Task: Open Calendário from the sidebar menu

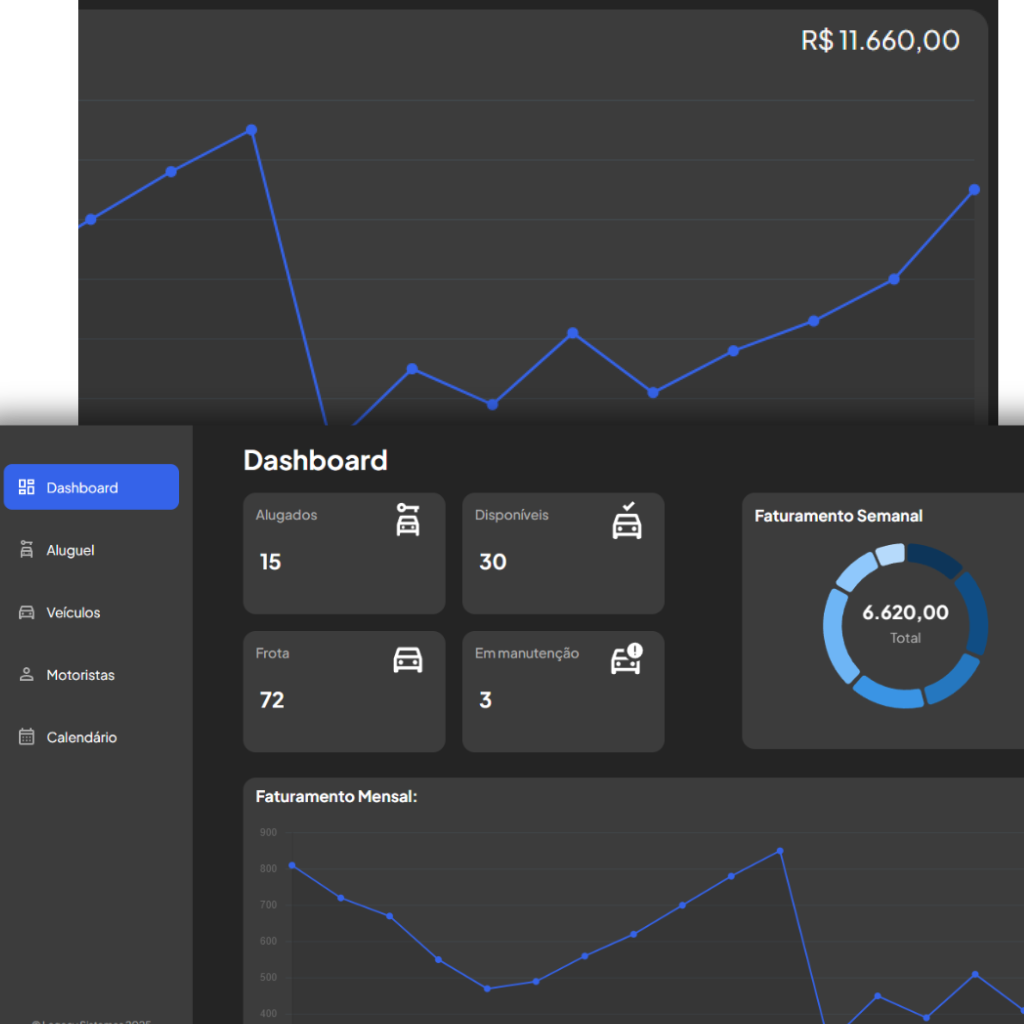Action: coord(82,737)
